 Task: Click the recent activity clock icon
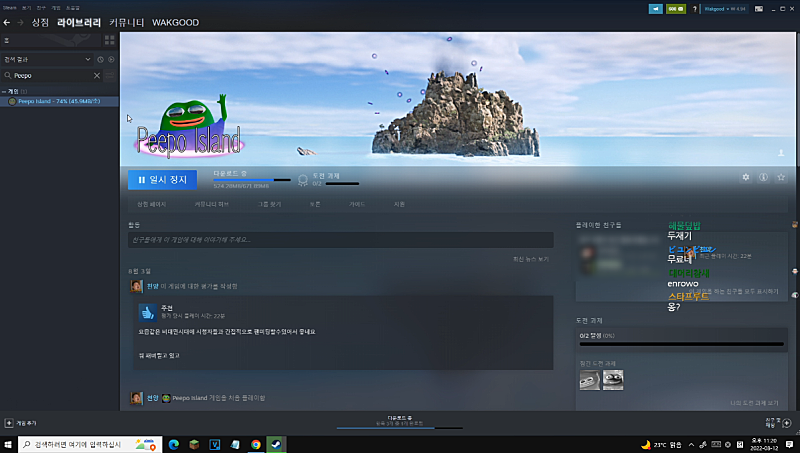[101, 59]
